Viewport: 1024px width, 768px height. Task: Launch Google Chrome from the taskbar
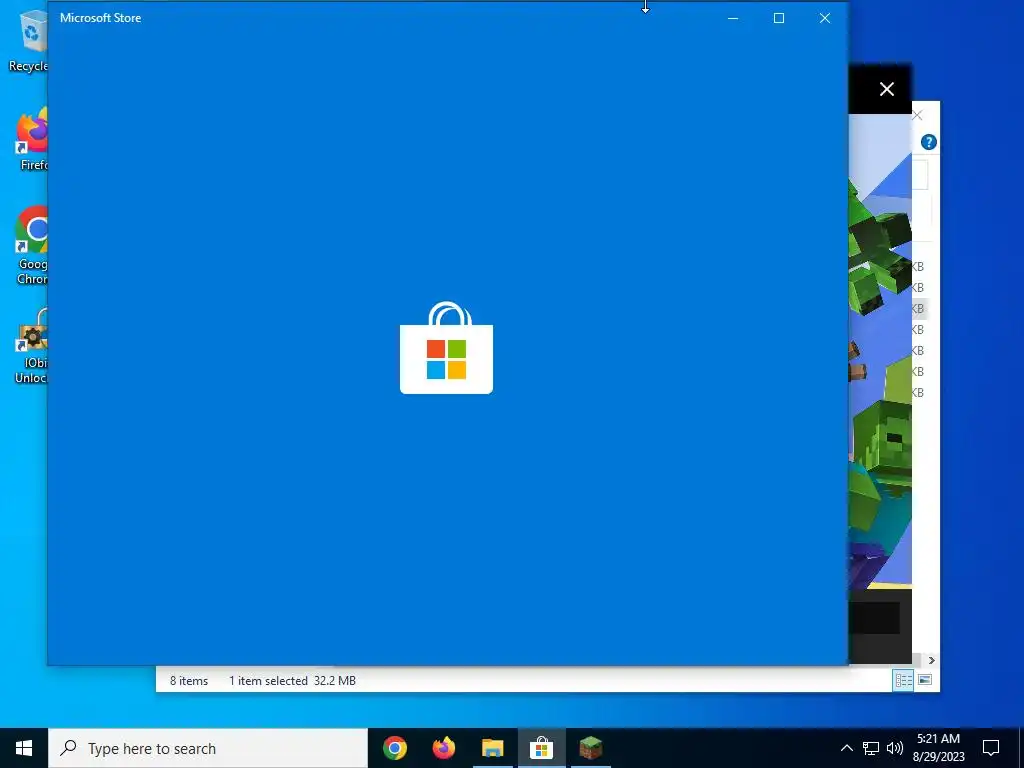tap(395, 748)
